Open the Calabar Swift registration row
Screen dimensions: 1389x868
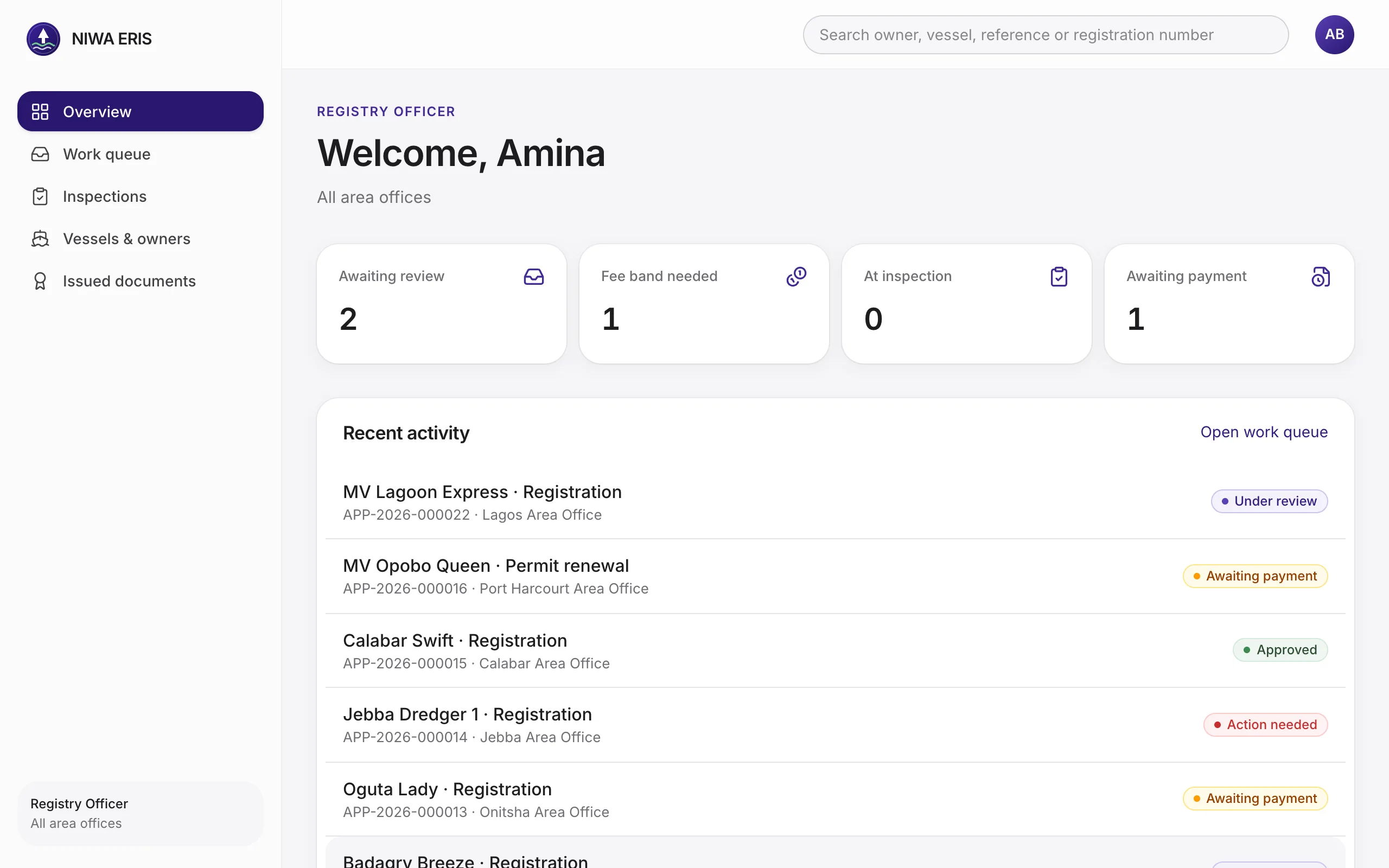pos(835,651)
